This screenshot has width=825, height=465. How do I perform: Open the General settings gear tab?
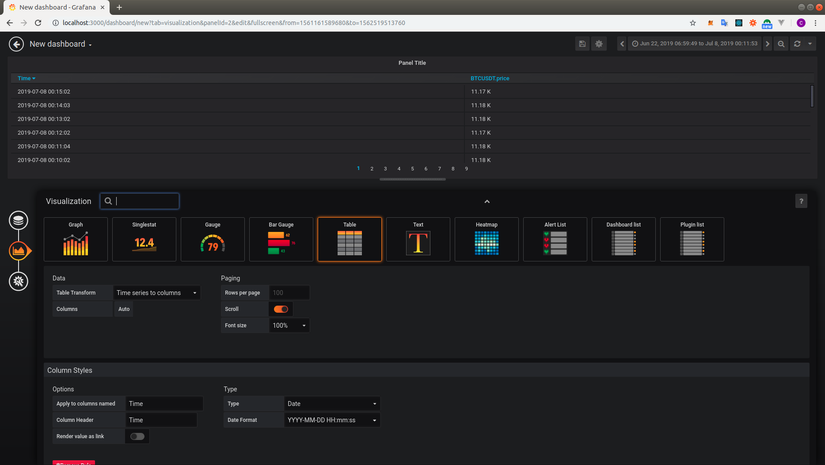18,281
